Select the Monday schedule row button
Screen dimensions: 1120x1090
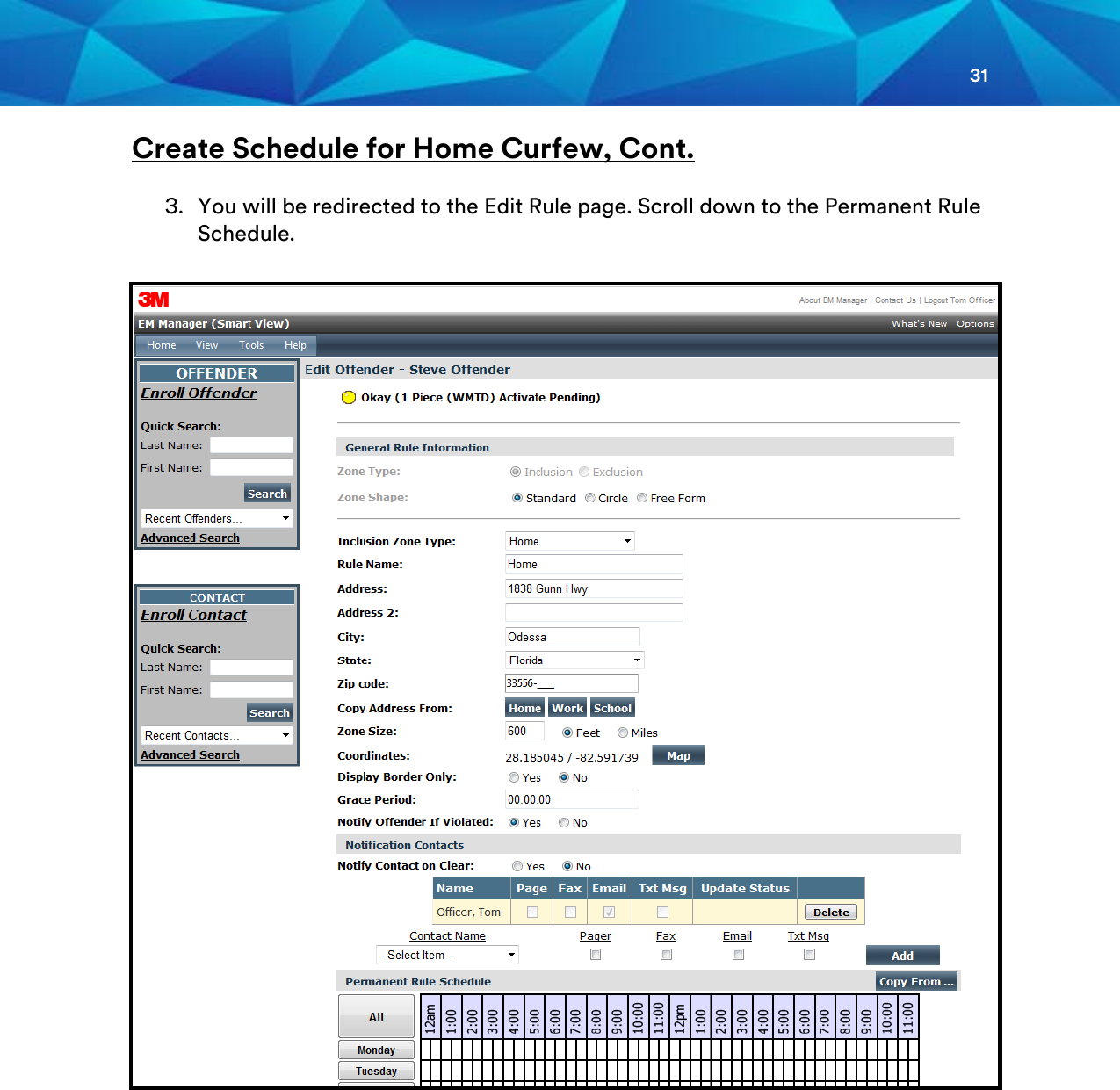click(x=376, y=1050)
